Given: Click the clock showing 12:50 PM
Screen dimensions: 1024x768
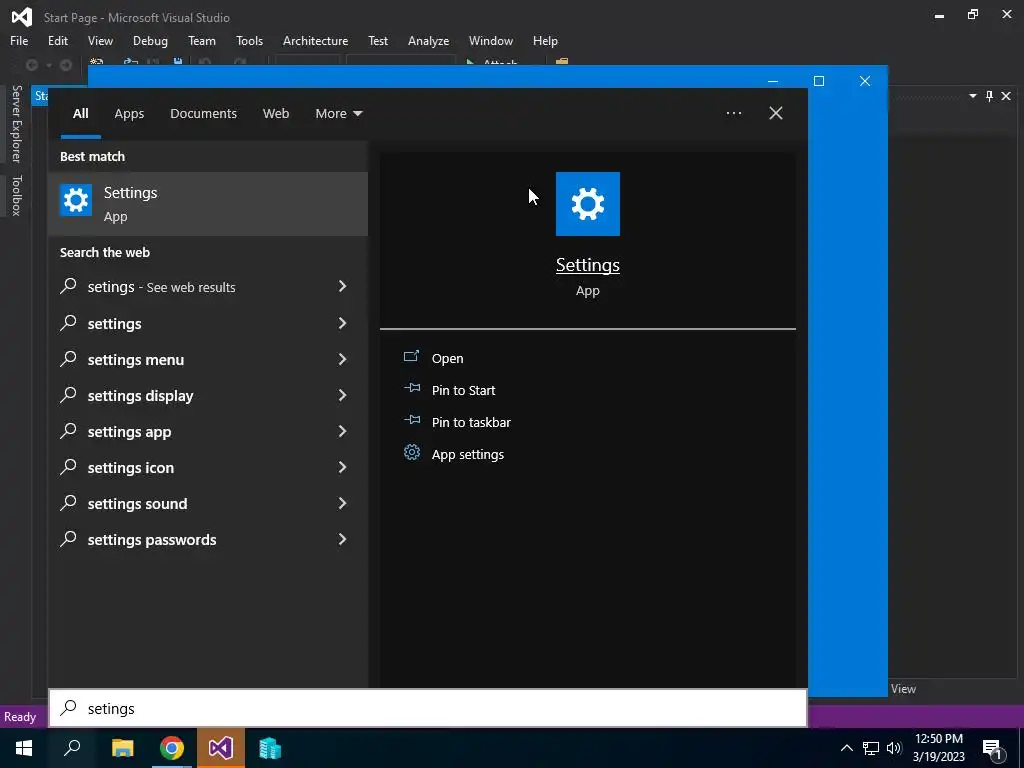Looking at the screenshot, I should [x=938, y=739].
